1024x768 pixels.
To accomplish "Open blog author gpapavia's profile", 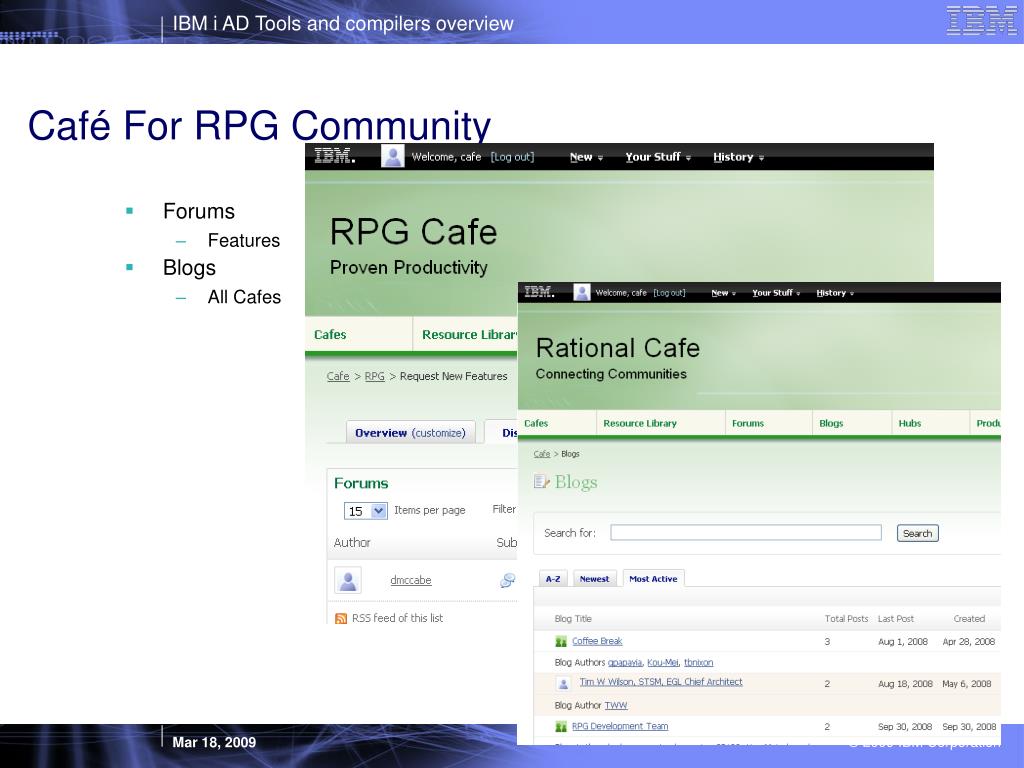I will point(625,662).
